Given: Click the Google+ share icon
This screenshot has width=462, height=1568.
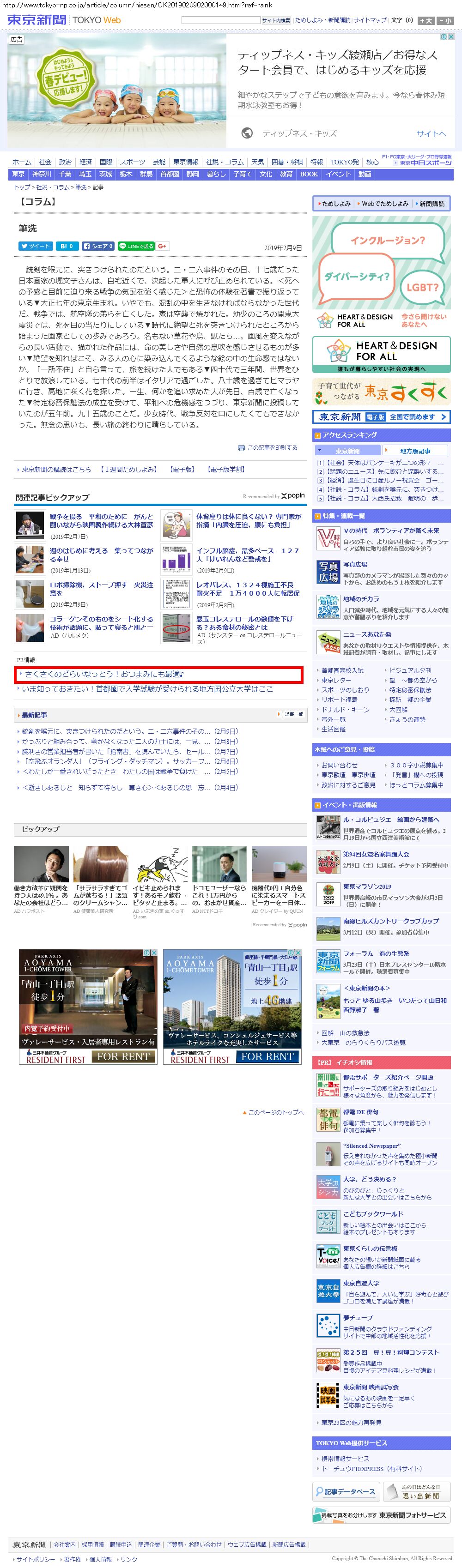Looking at the screenshot, I should tap(162, 246).
